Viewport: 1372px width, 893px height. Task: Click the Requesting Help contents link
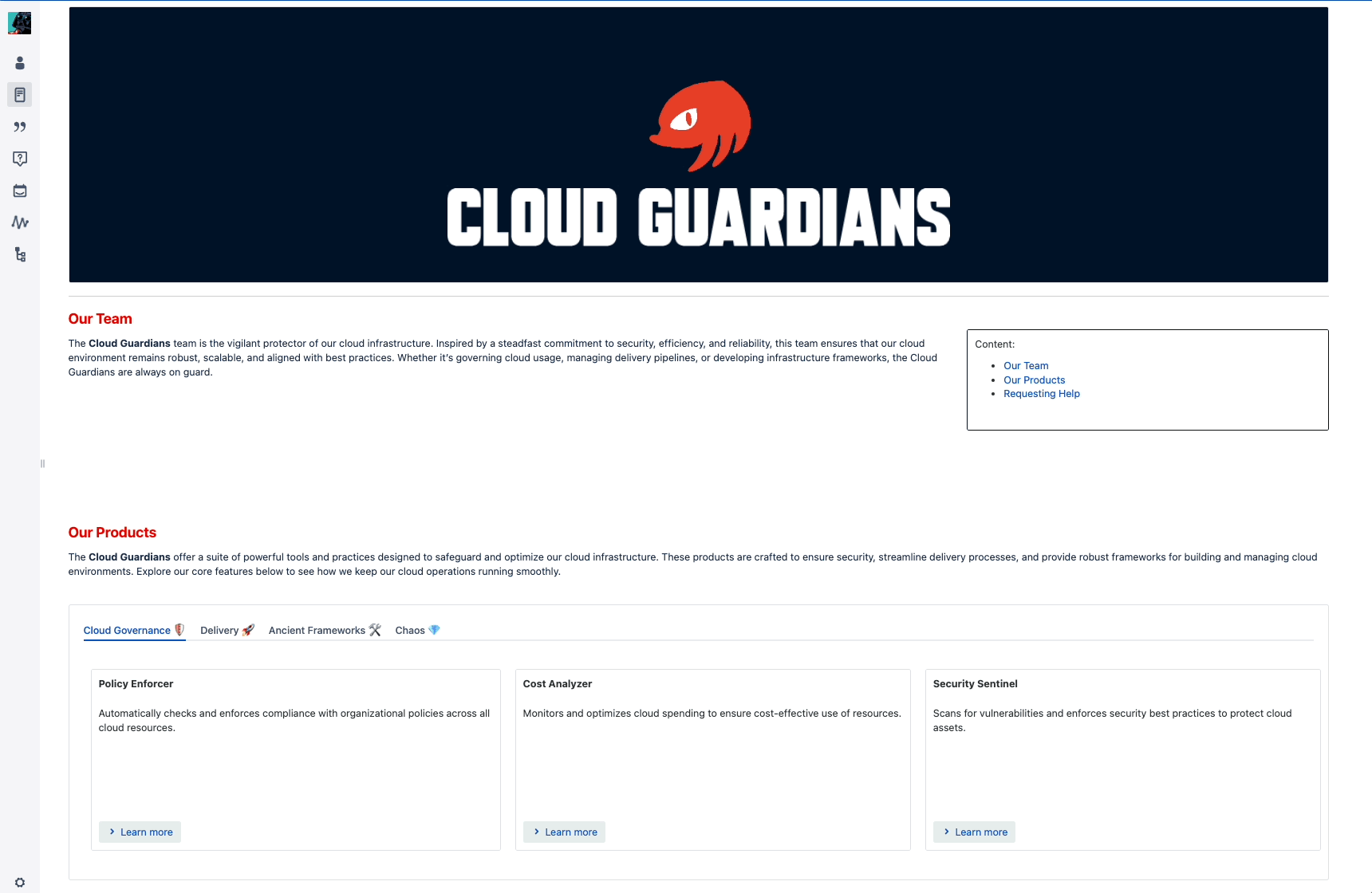point(1041,394)
